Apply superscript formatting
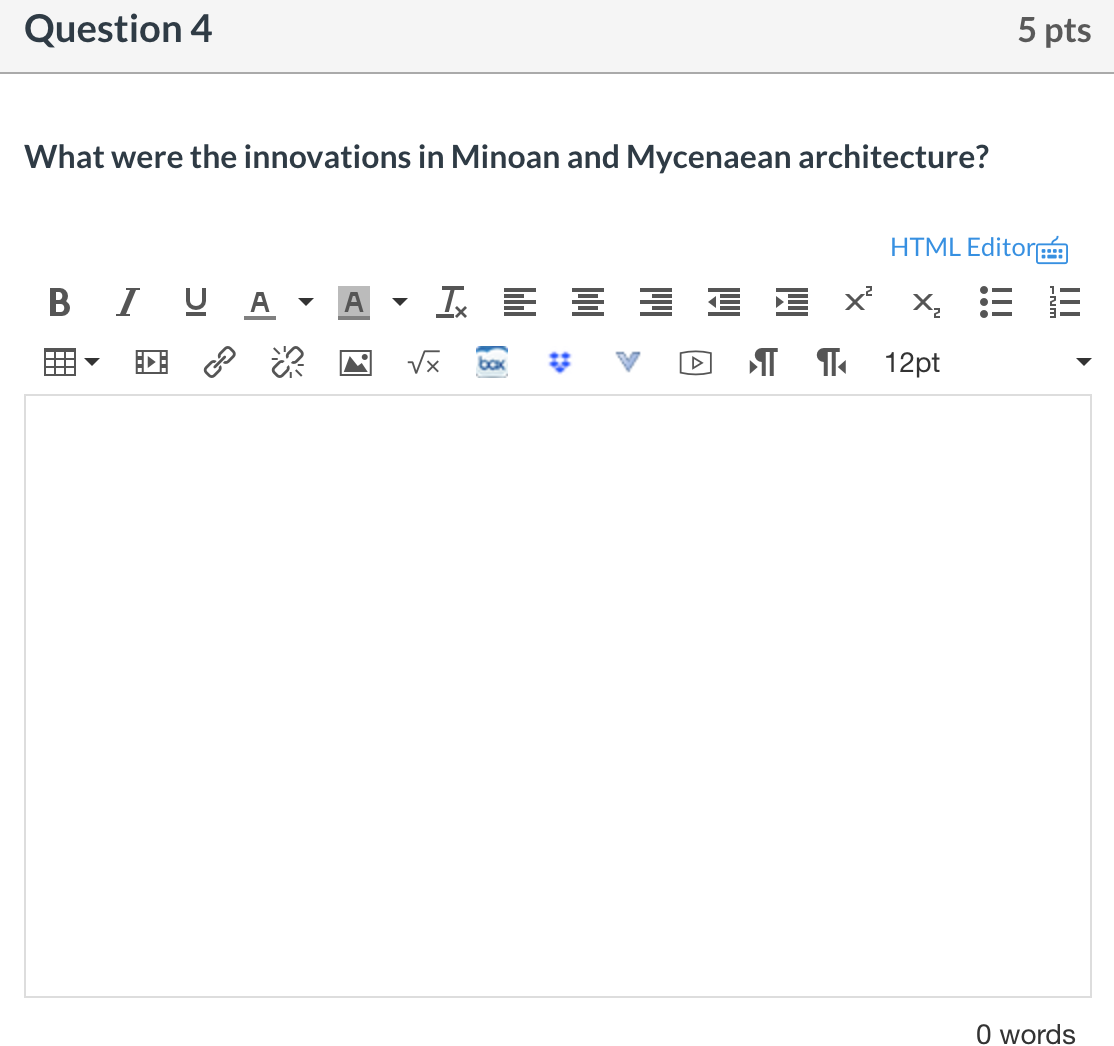1114x1046 pixels. click(857, 302)
